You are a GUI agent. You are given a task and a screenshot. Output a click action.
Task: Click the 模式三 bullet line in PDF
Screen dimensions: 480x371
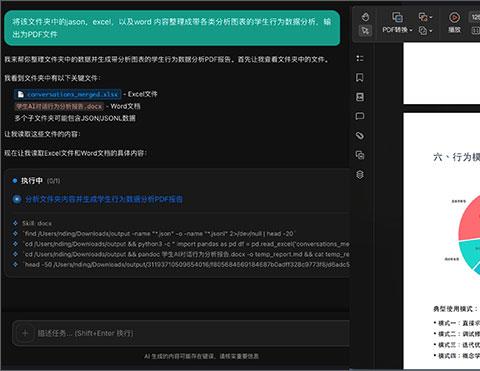coord(457,345)
